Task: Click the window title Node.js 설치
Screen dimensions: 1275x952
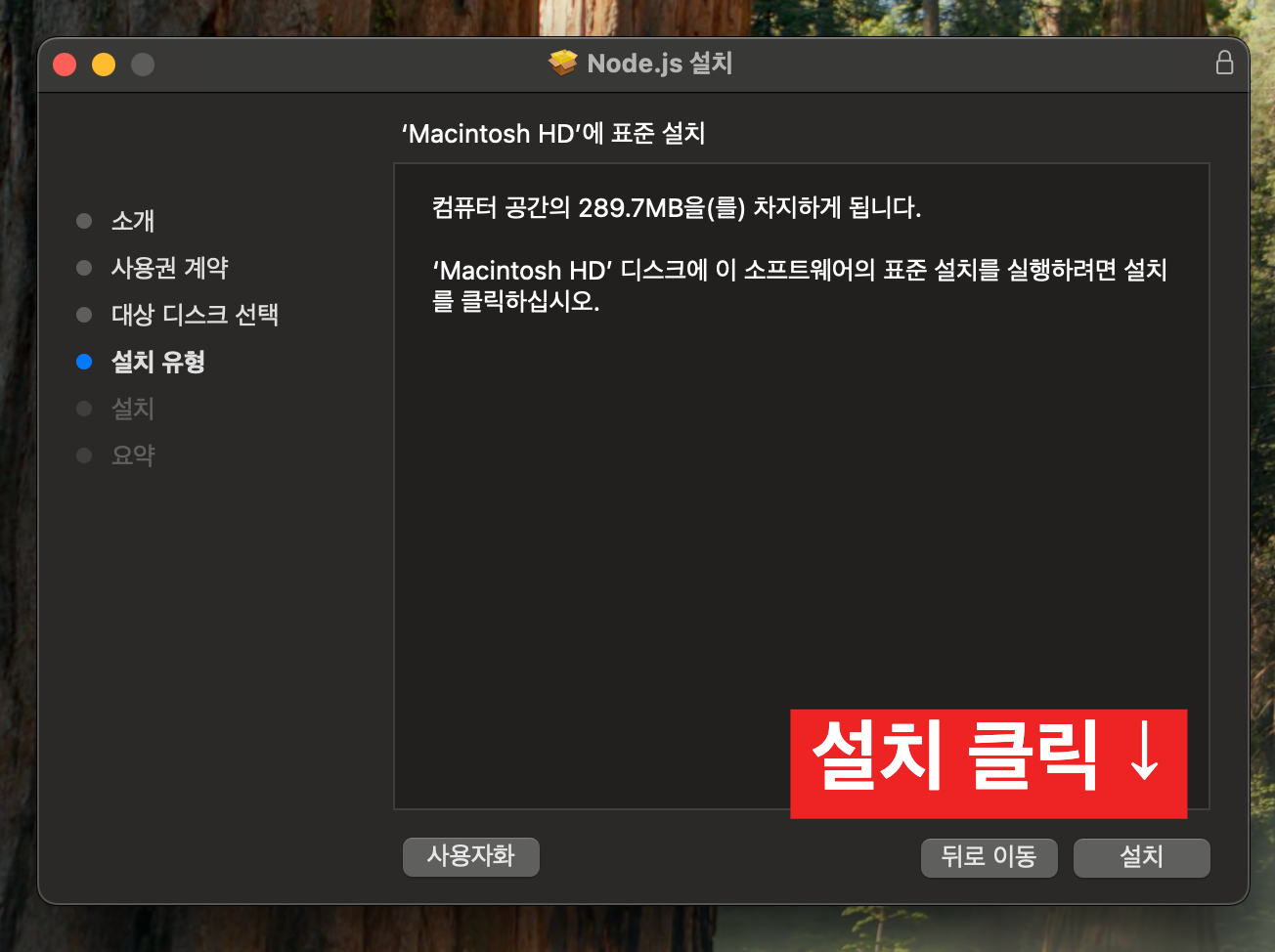Action: click(x=660, y=64)
